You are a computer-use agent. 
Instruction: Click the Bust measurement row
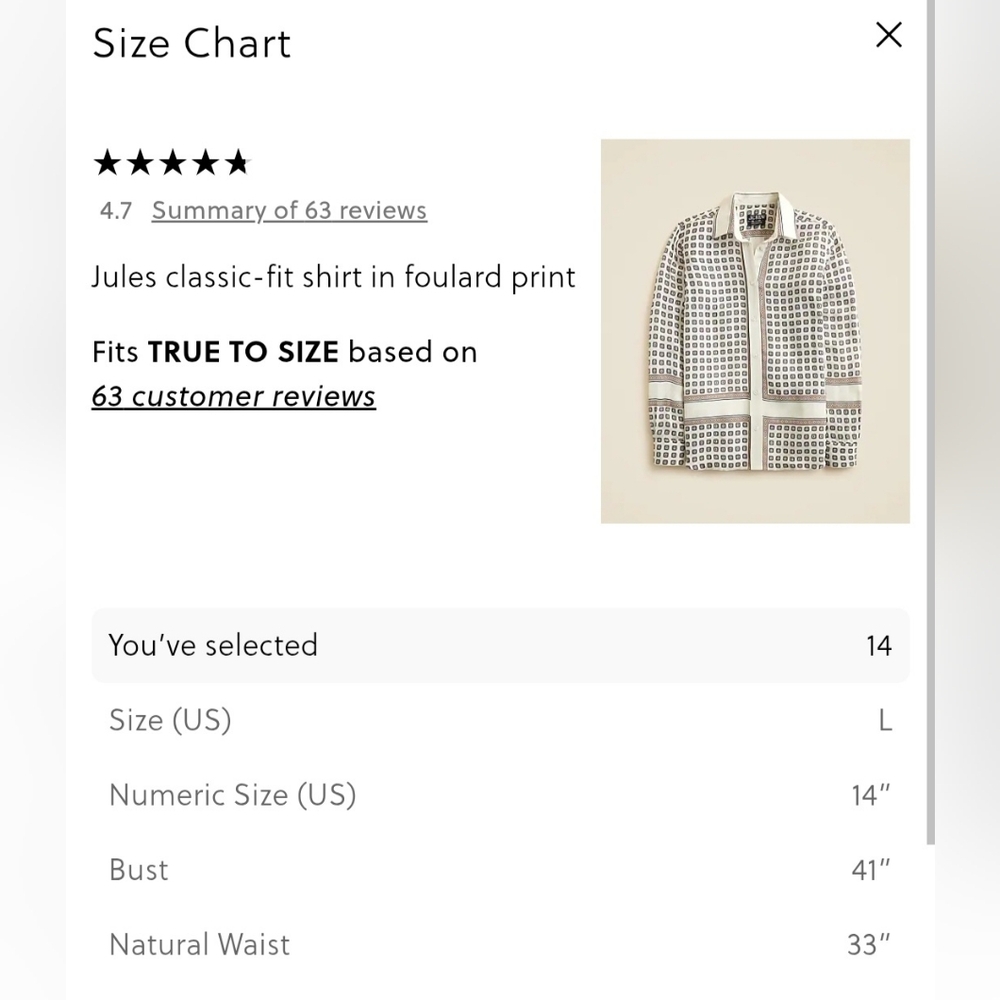click(501, 870)
